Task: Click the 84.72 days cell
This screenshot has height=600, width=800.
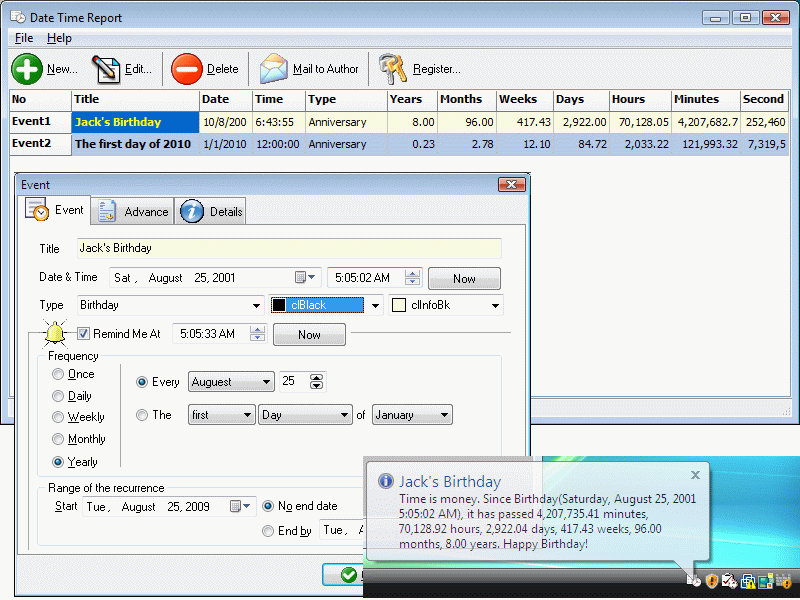Action: [x=581, y=144]
